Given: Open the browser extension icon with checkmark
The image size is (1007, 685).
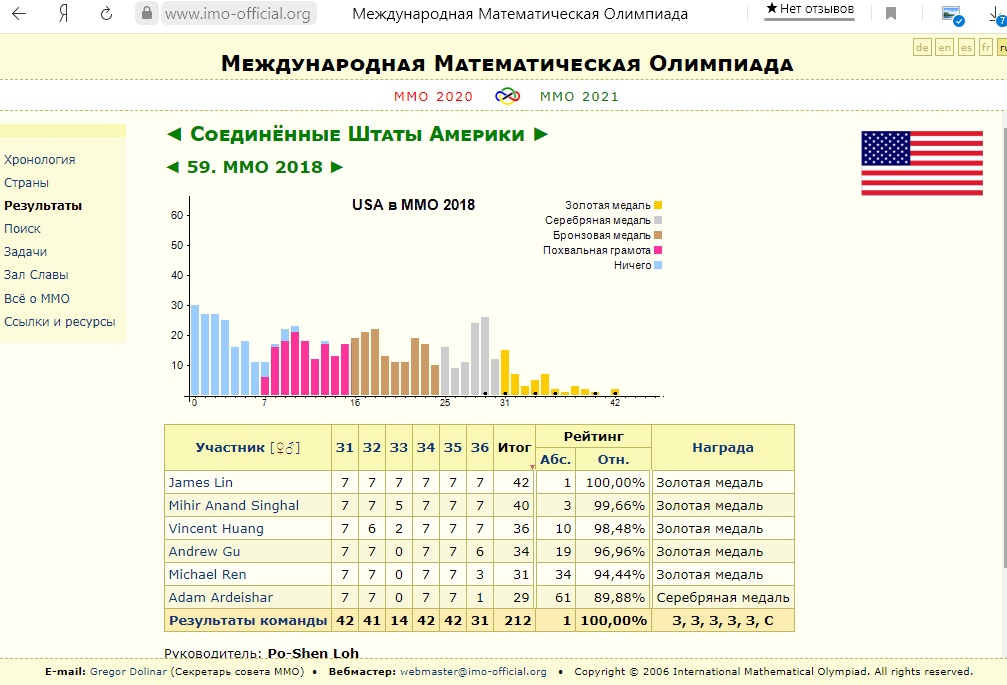Looking at the screenshot, I should coord(952,15).
